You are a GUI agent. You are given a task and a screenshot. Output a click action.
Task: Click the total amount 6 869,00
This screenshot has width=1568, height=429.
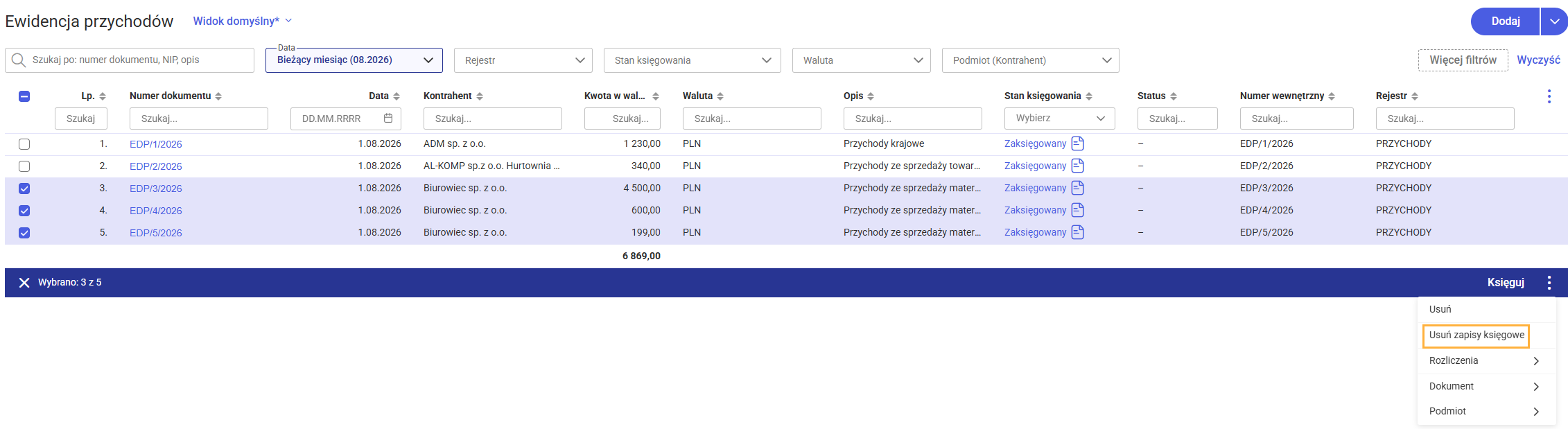point(641,256)
